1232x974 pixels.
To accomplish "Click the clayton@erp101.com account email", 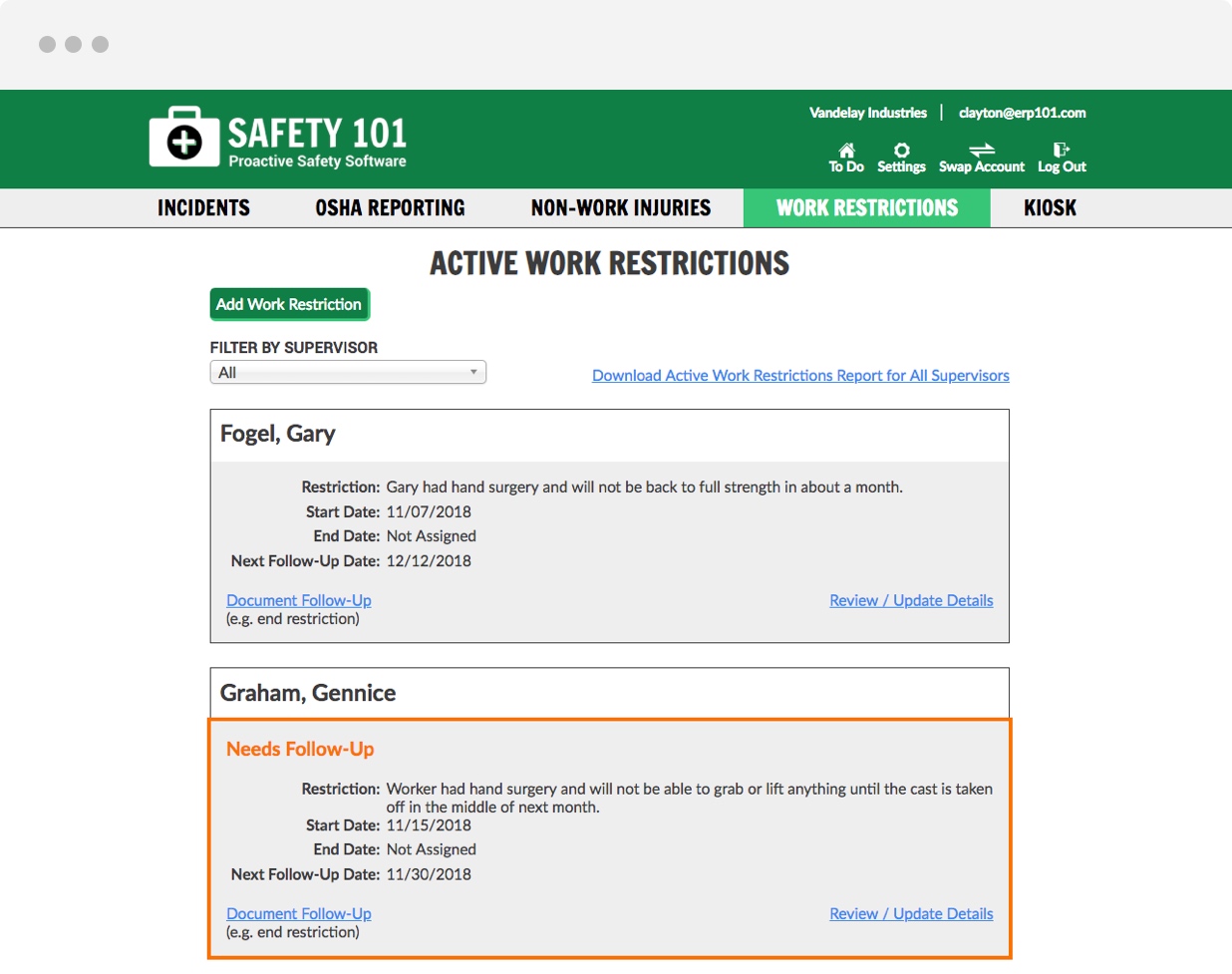I will (1022, 113).
